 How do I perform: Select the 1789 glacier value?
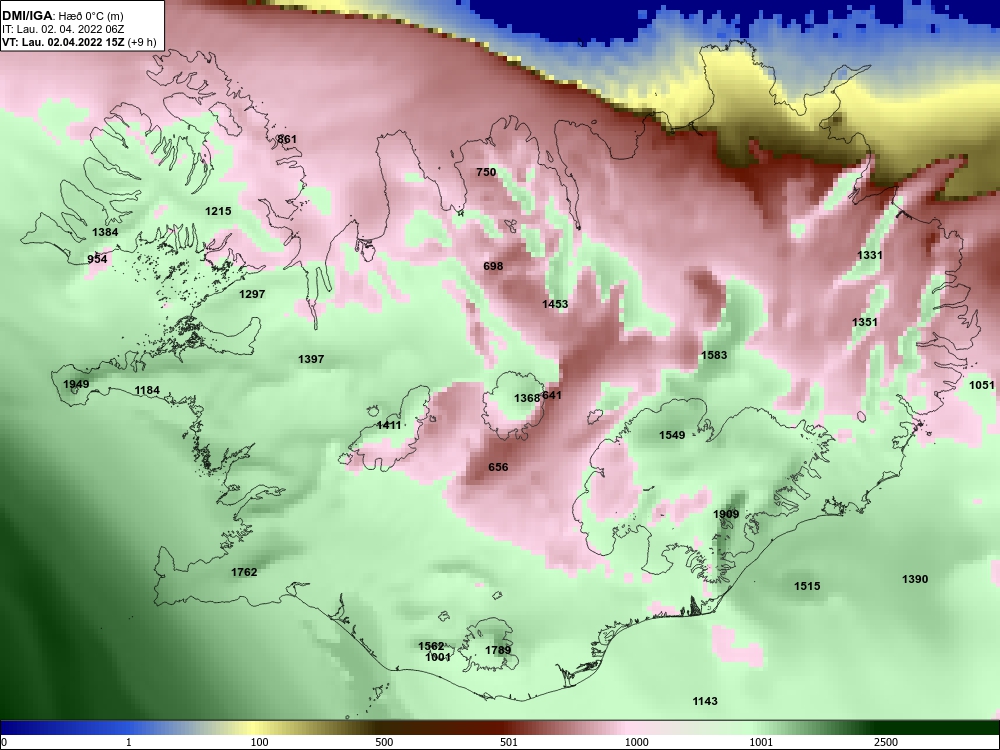click(498, 650)
